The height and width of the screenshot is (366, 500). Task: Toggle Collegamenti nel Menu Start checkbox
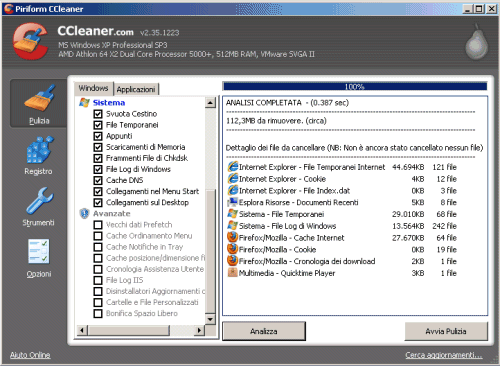98,191
